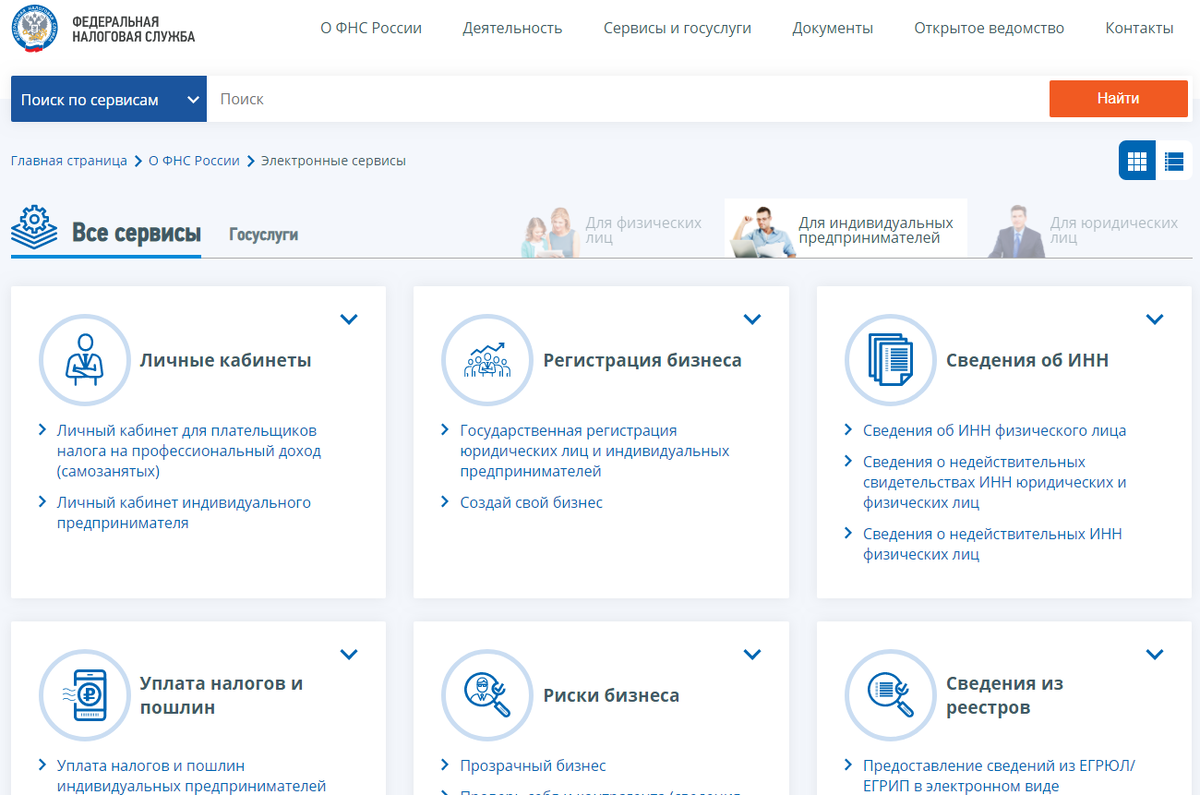Image resolution: width=1200 pixels, height=795 pixels.
Task: Click the Сведения из реестров magnifier icon
Action: point(890,695)
